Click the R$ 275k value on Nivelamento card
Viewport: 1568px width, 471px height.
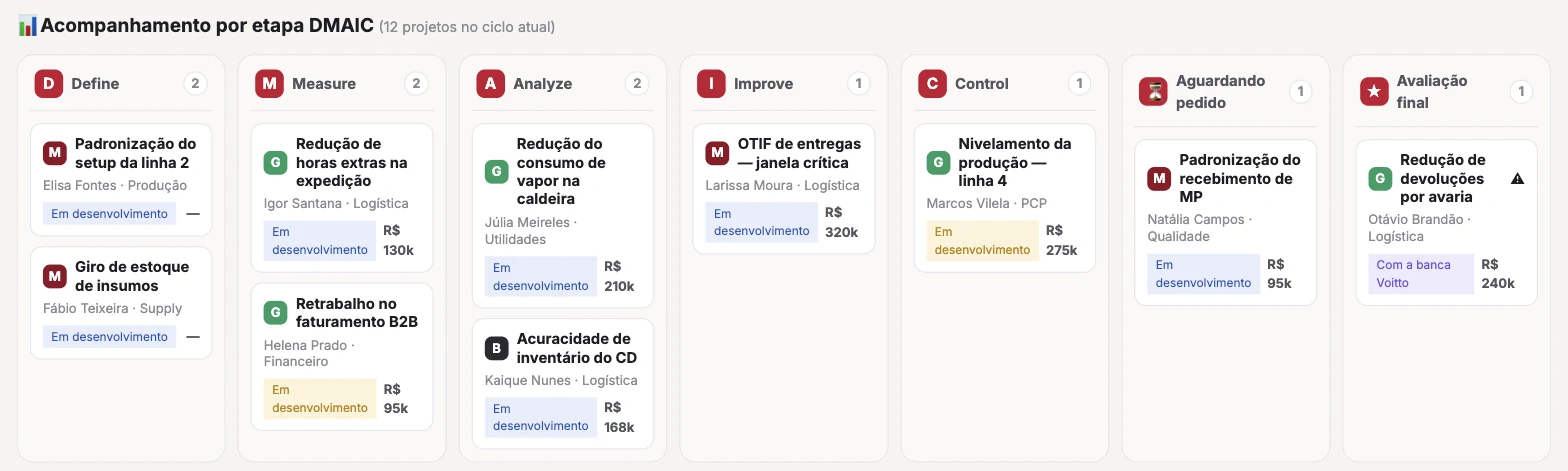(x=1062, y=241)
